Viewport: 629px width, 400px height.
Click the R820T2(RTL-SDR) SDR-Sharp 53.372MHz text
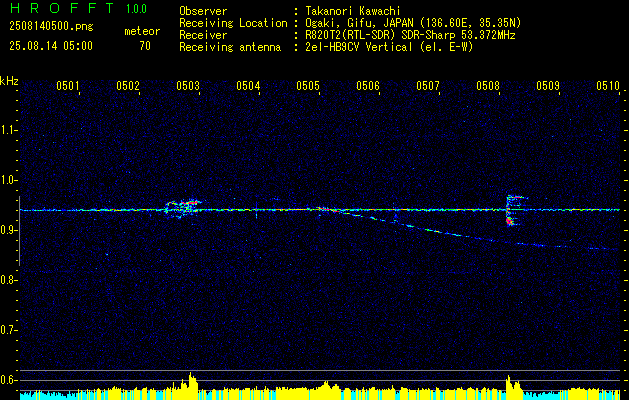point(410,35)
